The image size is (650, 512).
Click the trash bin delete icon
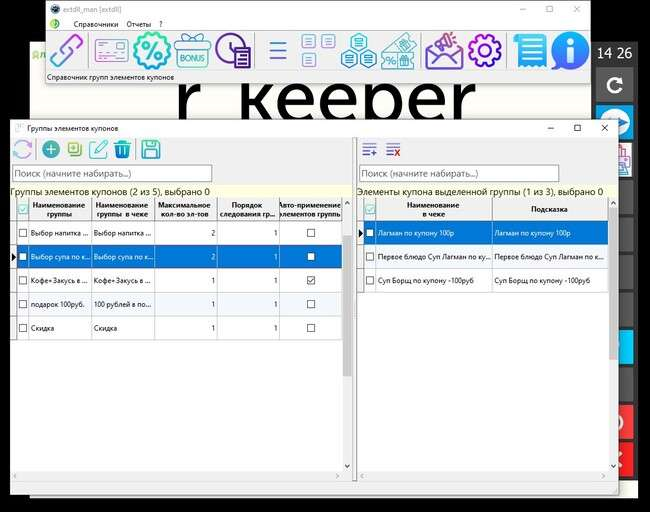tap(122, 150)
